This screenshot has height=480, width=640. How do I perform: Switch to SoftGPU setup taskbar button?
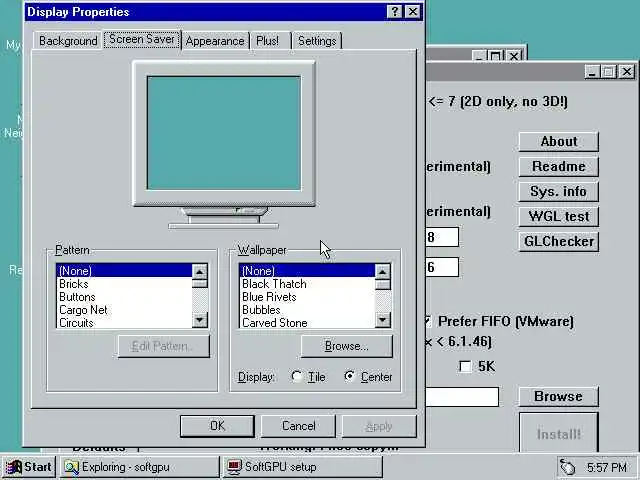click(302, 467)
